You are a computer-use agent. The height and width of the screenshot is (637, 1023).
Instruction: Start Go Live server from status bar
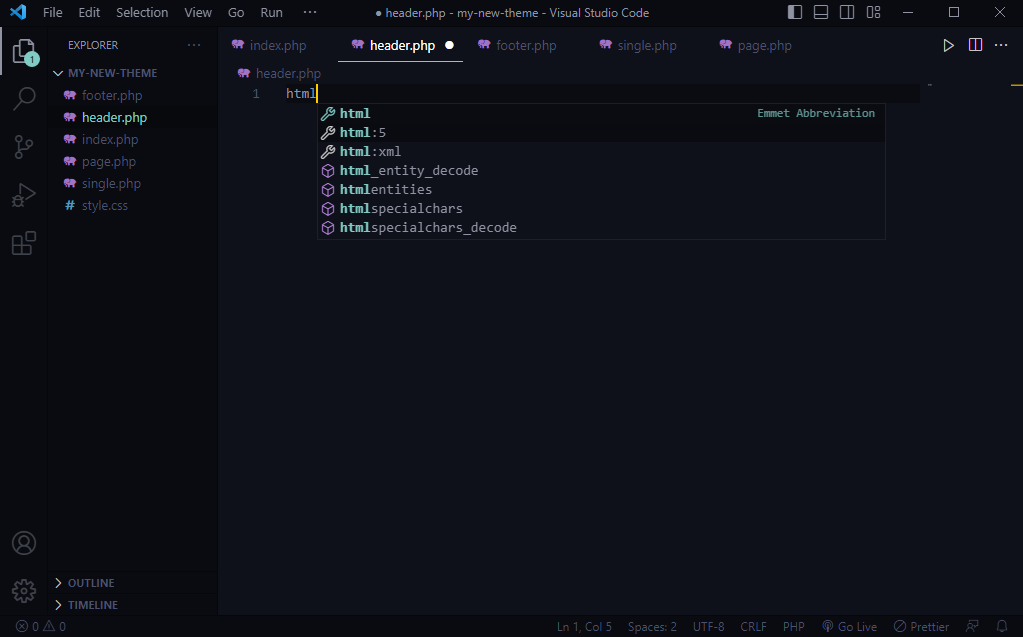click(849, 627)
